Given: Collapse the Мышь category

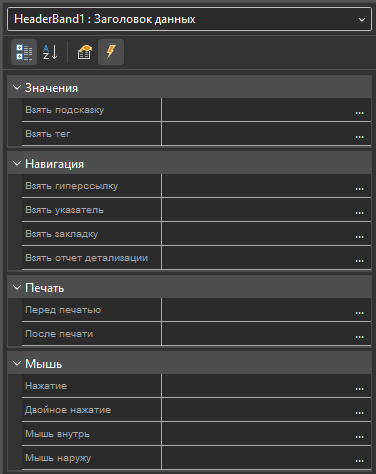Looking at the screenshot, I should [17, 364].
